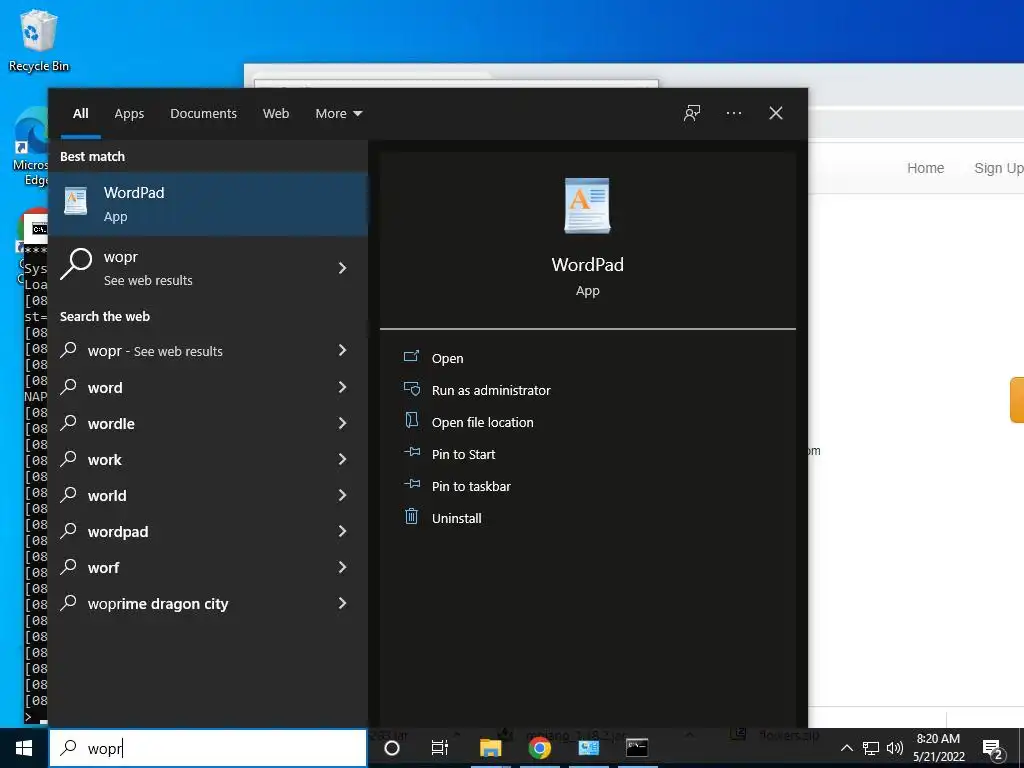
Task: Click the large WordPad icon in preview pane
Action: 587,206
